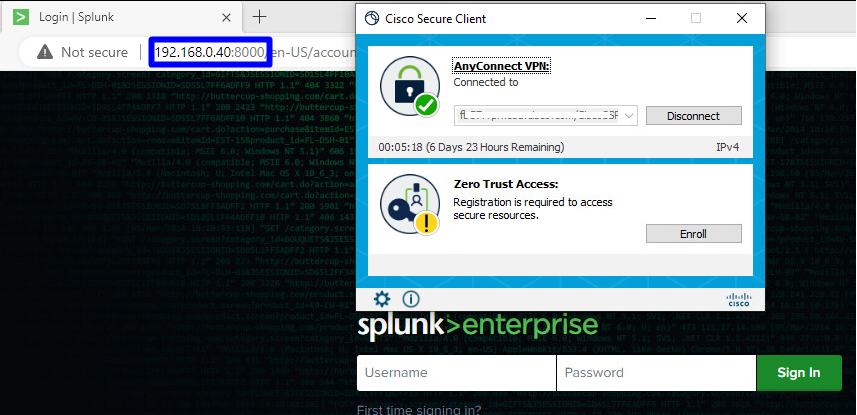Screen dimensions: 857x415
Task: Enroll in Zero Trust Access
Action: [x=694, y=233]
